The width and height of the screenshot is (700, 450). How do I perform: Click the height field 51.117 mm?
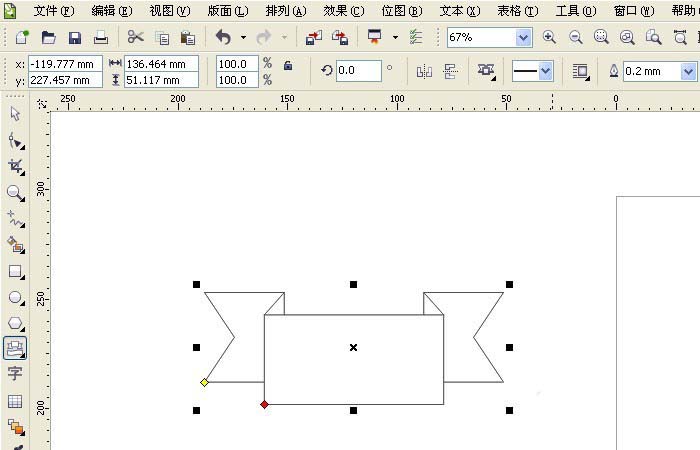161,80
